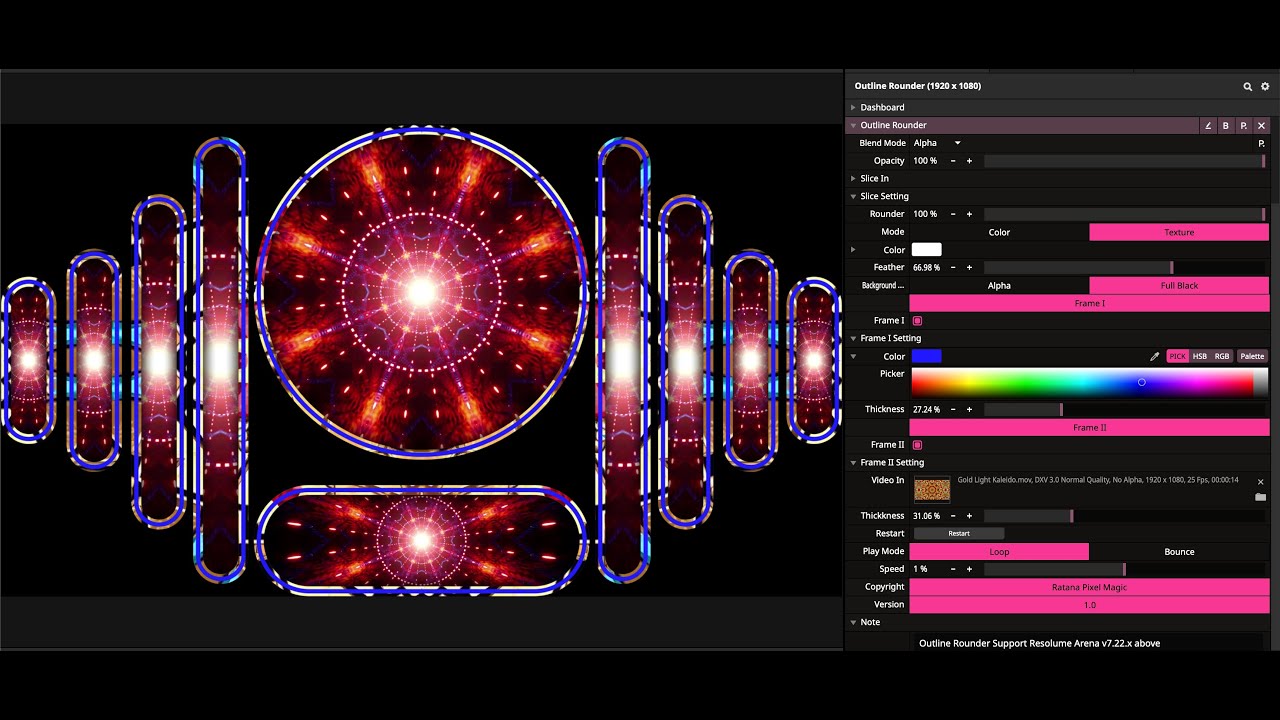Increase Frame II Thickkness with plus

(969, 516)
